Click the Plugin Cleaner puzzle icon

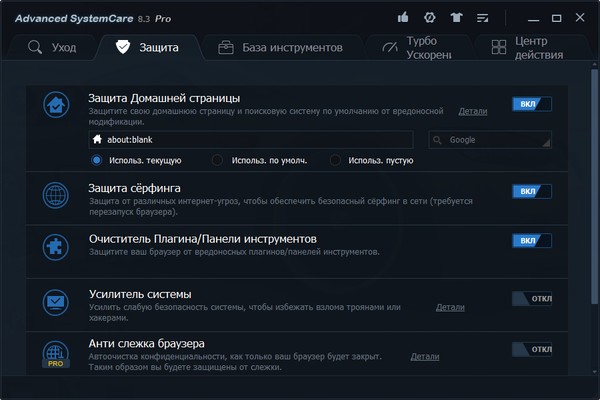(x=57, y=246)
